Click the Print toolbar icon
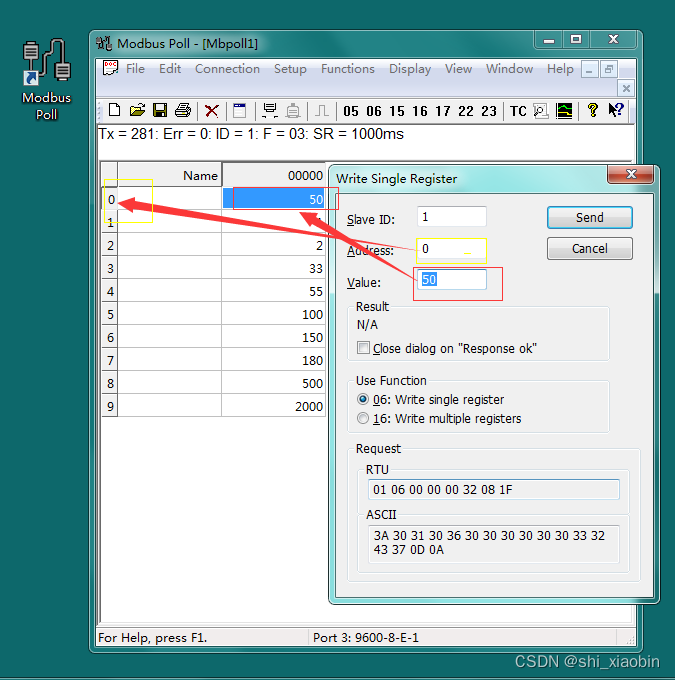This screenshot has height=680, width=675. 183,110
